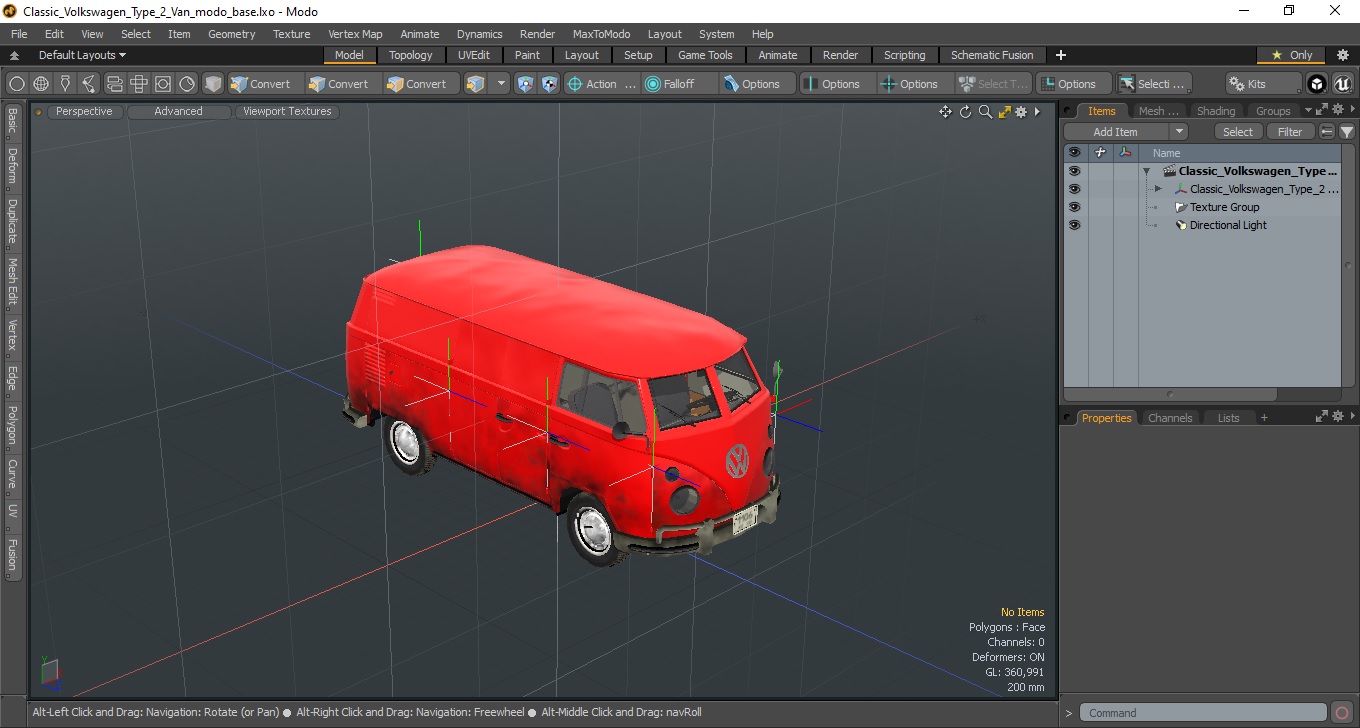Open the Unity cube icon button
1360x728 pixels.
coord(1318,84)
